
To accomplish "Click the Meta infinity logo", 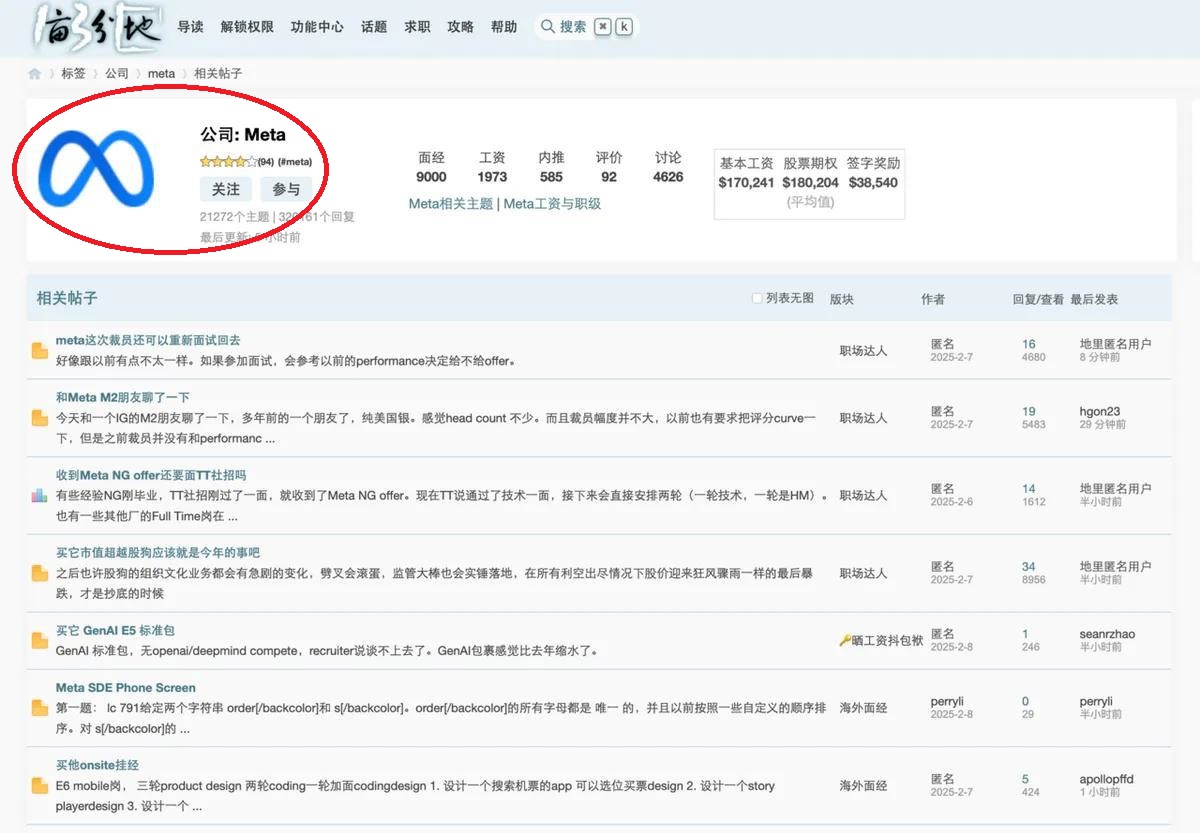I will [x=96, y=168].
